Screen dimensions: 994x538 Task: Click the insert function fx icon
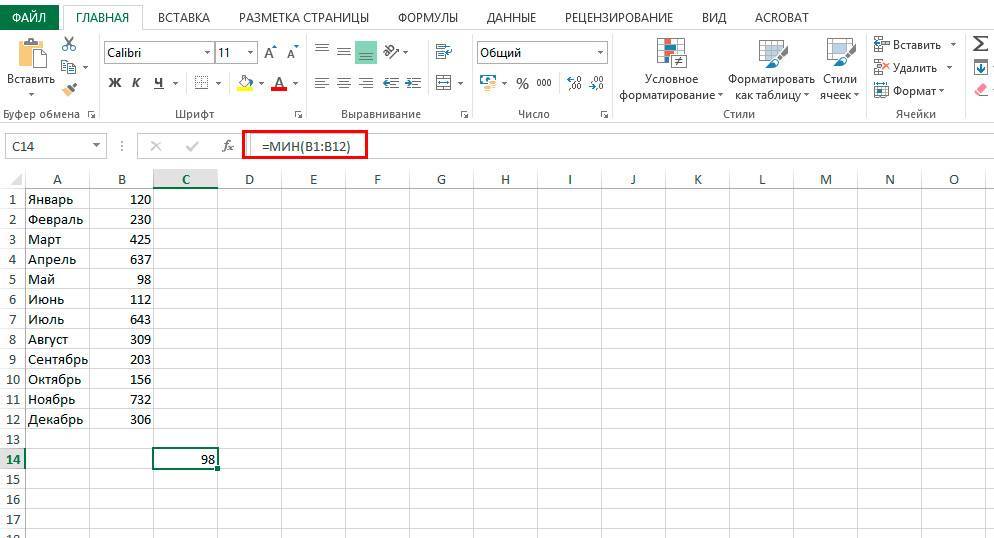[228, 146]
